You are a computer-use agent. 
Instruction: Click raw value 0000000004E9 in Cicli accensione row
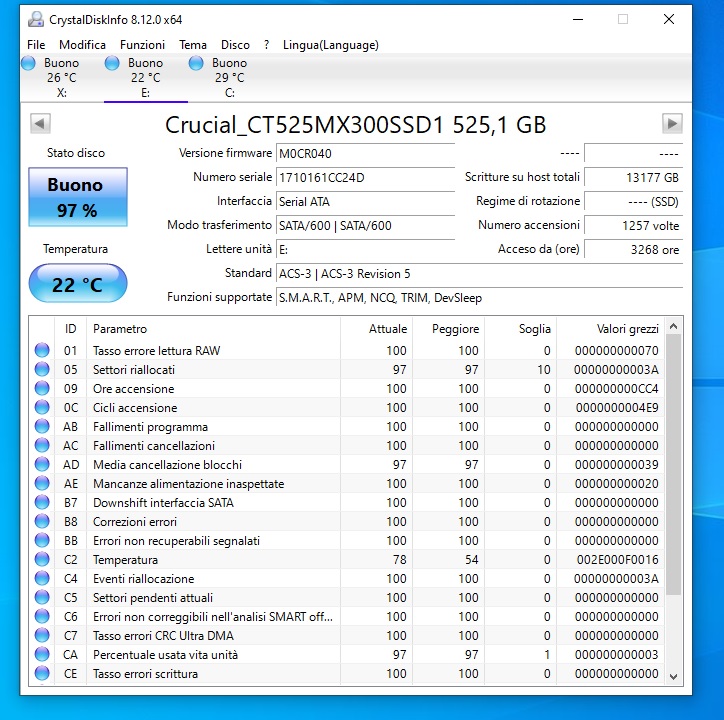(617, 407)
